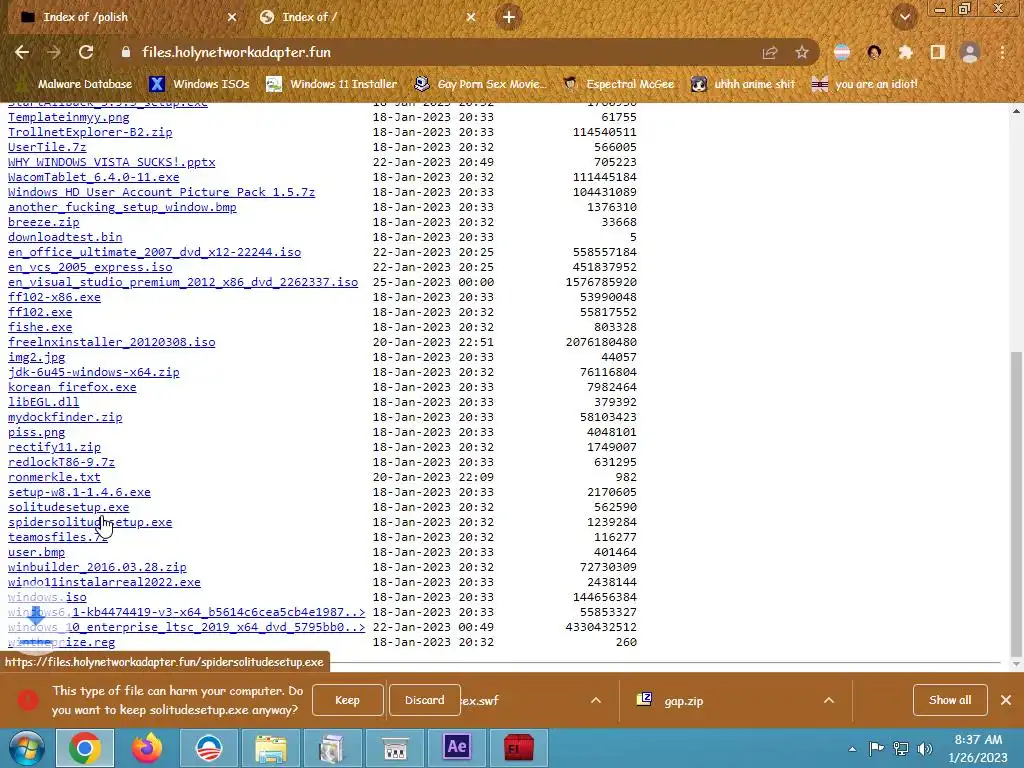The height and width of the screenshot is (768, 1024).
Task: Open the en_office_ultimate_2007 iso link
Action: pyautogui.click(x=154, y=253)
